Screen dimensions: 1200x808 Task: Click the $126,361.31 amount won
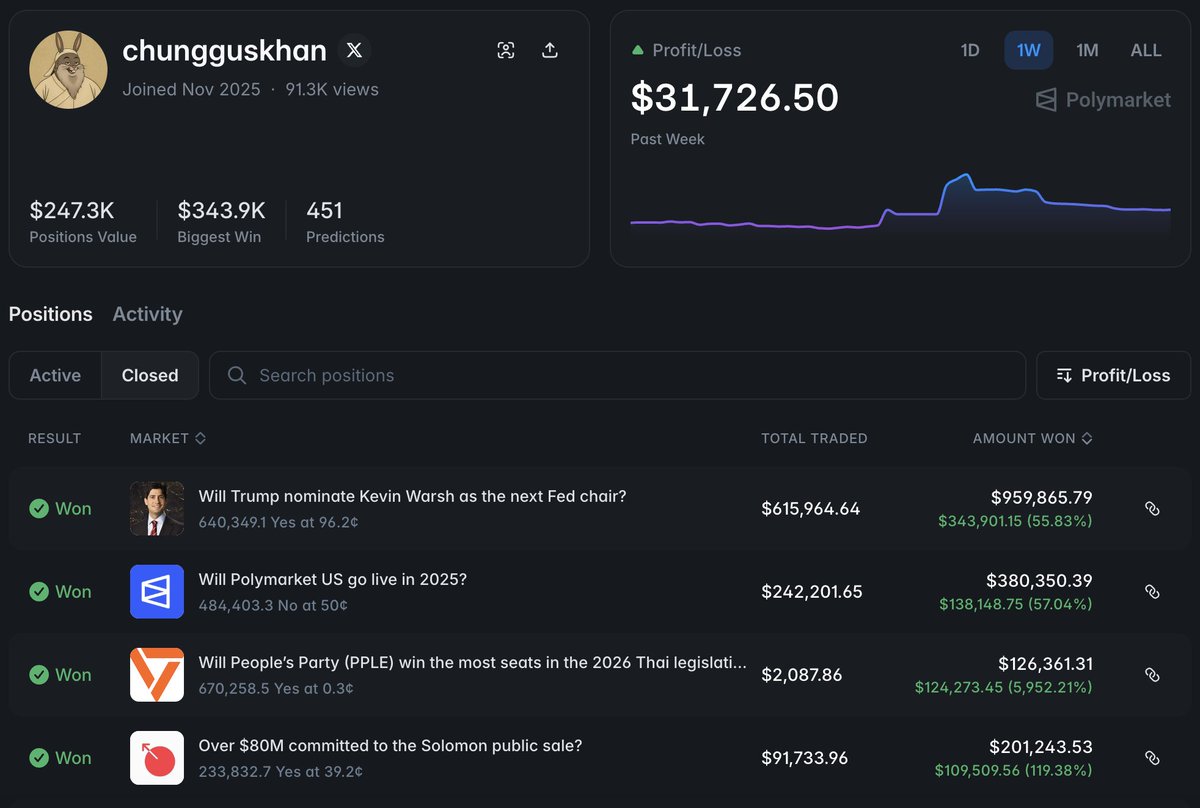1045,663
